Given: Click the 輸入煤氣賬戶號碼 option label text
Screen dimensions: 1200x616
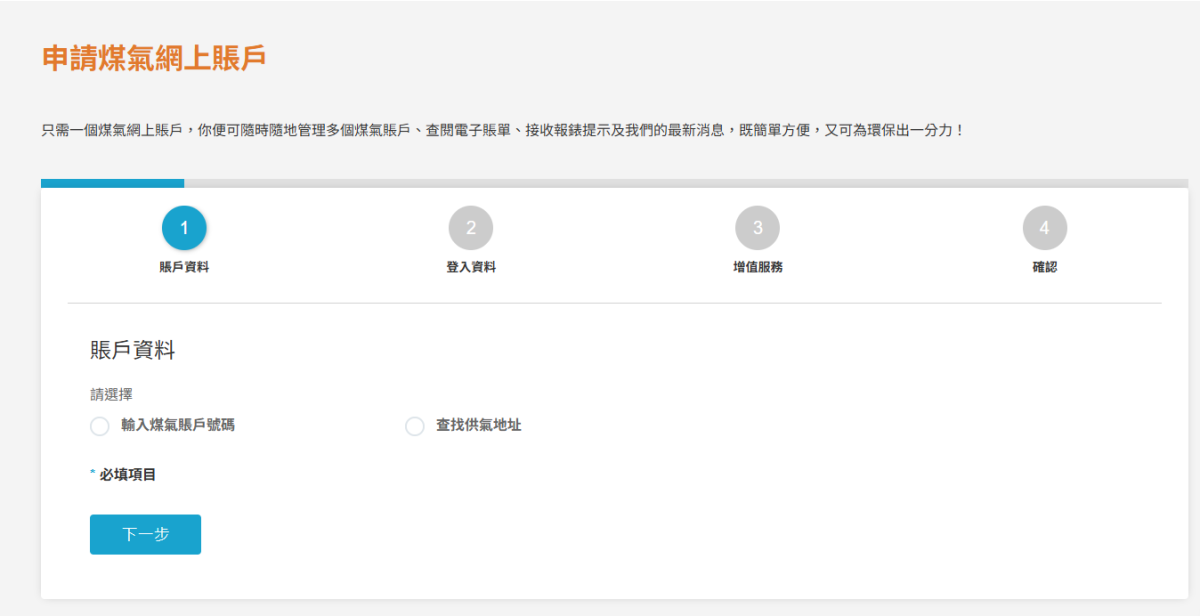Looking at the screenshot, I should point(178,425).
